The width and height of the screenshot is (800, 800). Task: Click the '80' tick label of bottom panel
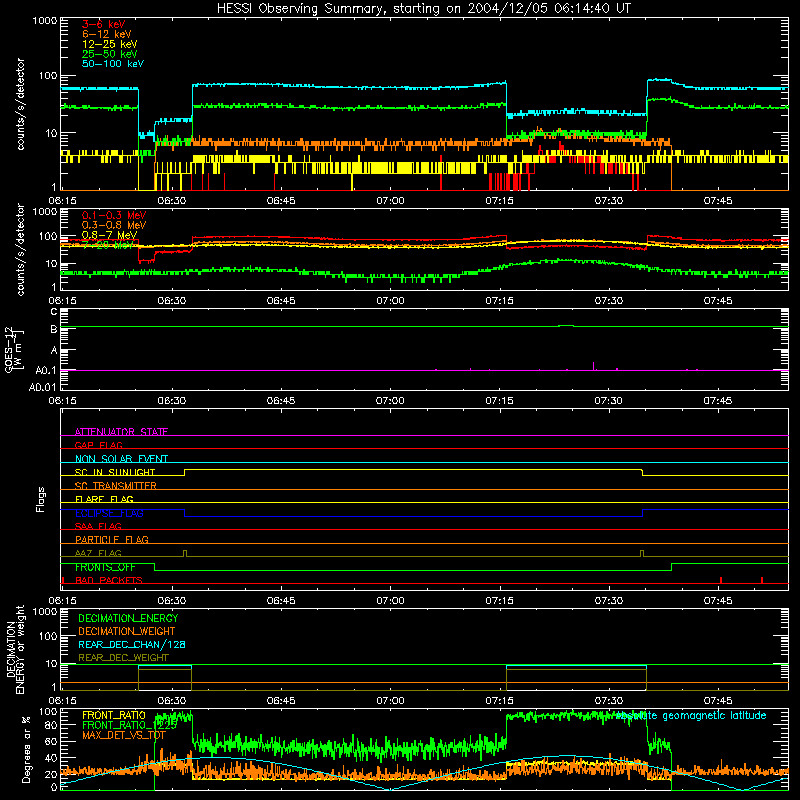pos(51,725)
